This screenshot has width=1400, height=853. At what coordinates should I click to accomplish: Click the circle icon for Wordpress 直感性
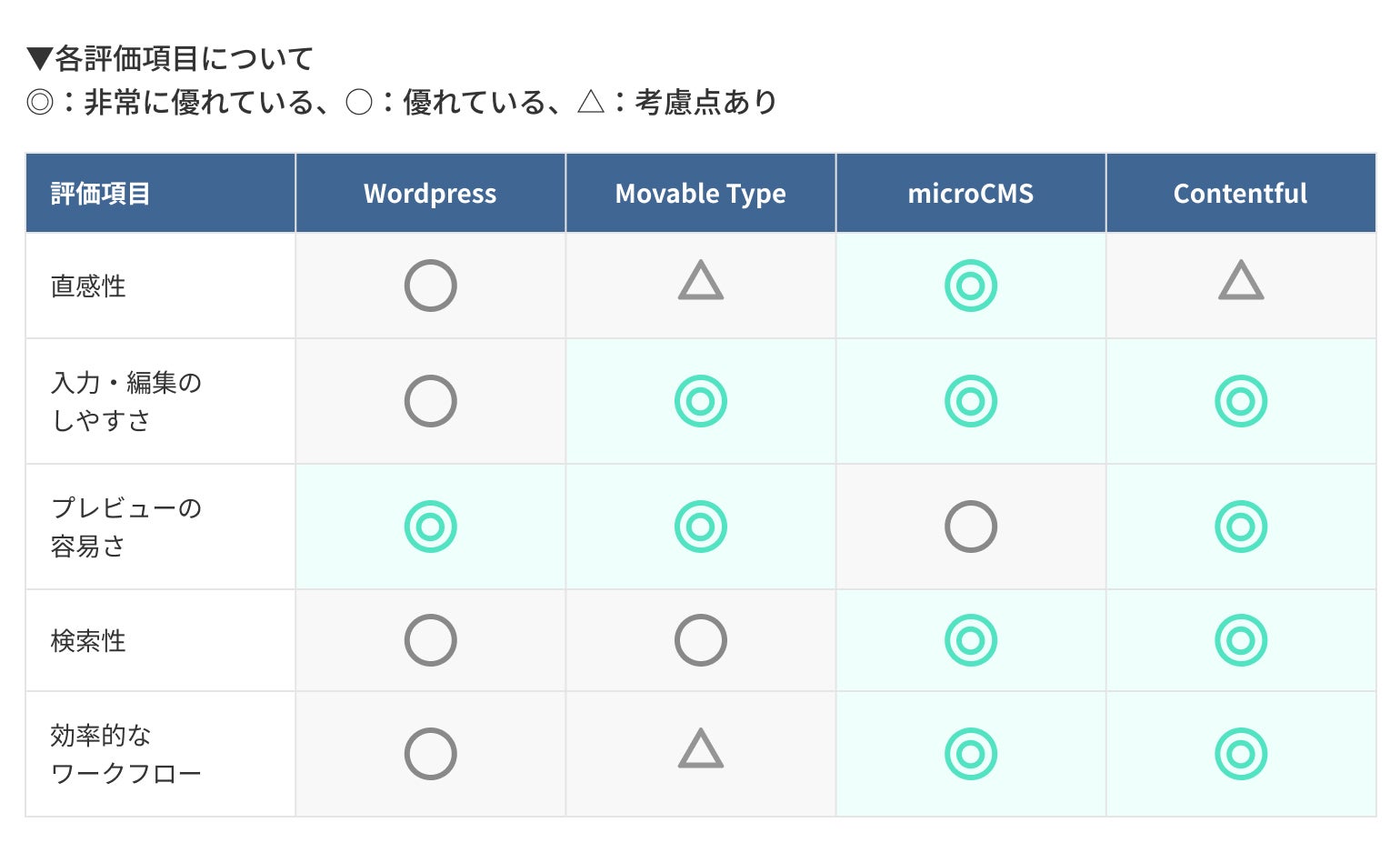click(430, 286)
